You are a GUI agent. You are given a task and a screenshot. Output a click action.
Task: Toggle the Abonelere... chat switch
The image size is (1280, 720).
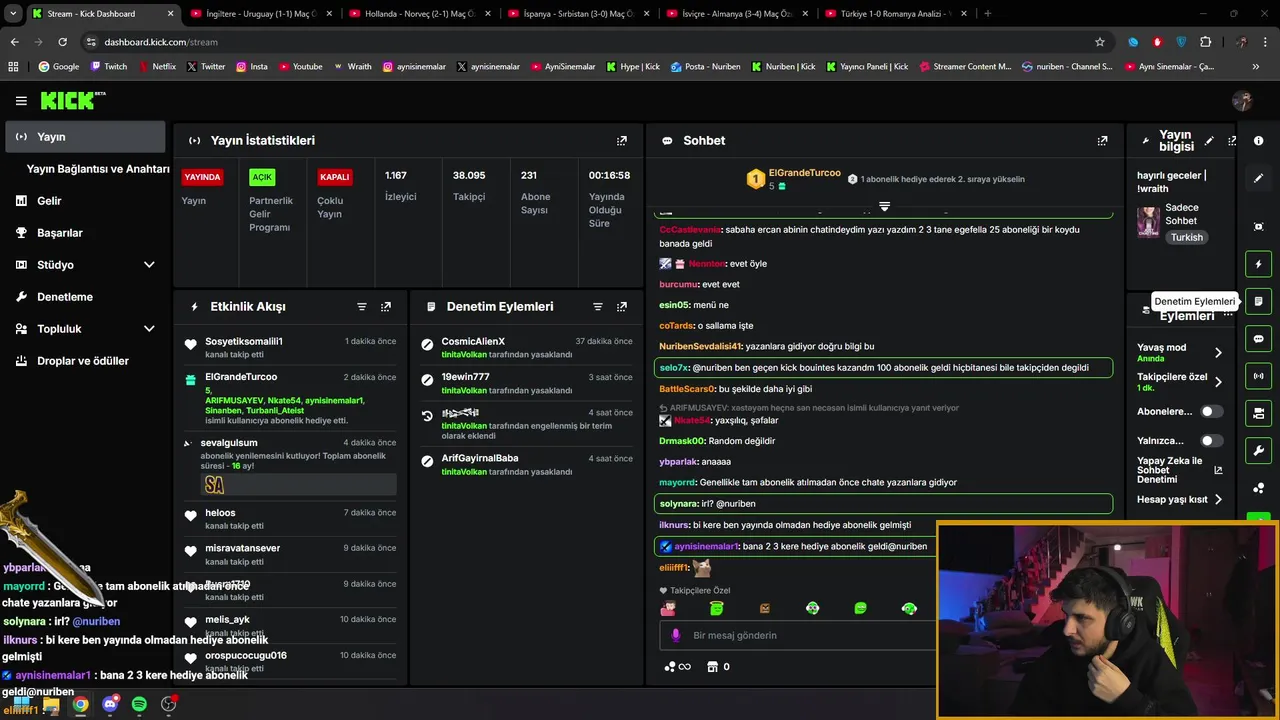click(1211, 411)
